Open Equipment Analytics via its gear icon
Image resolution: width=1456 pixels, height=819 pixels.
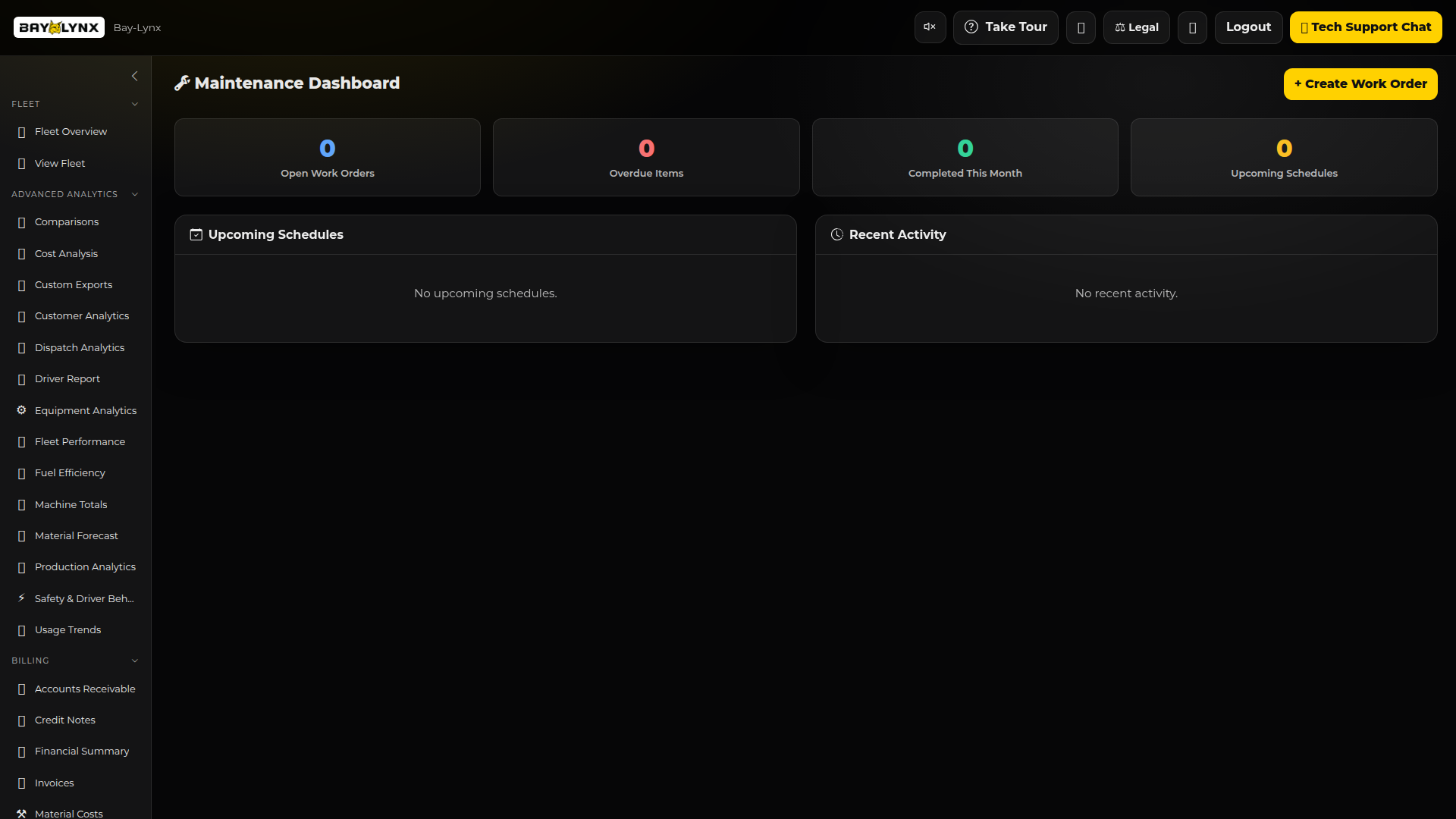coord(21,410)
